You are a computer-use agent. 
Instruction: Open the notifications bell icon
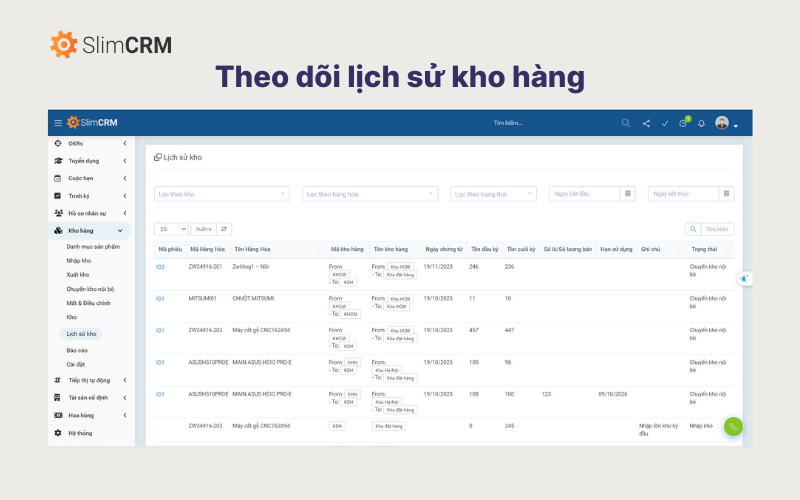click(702, 123)
